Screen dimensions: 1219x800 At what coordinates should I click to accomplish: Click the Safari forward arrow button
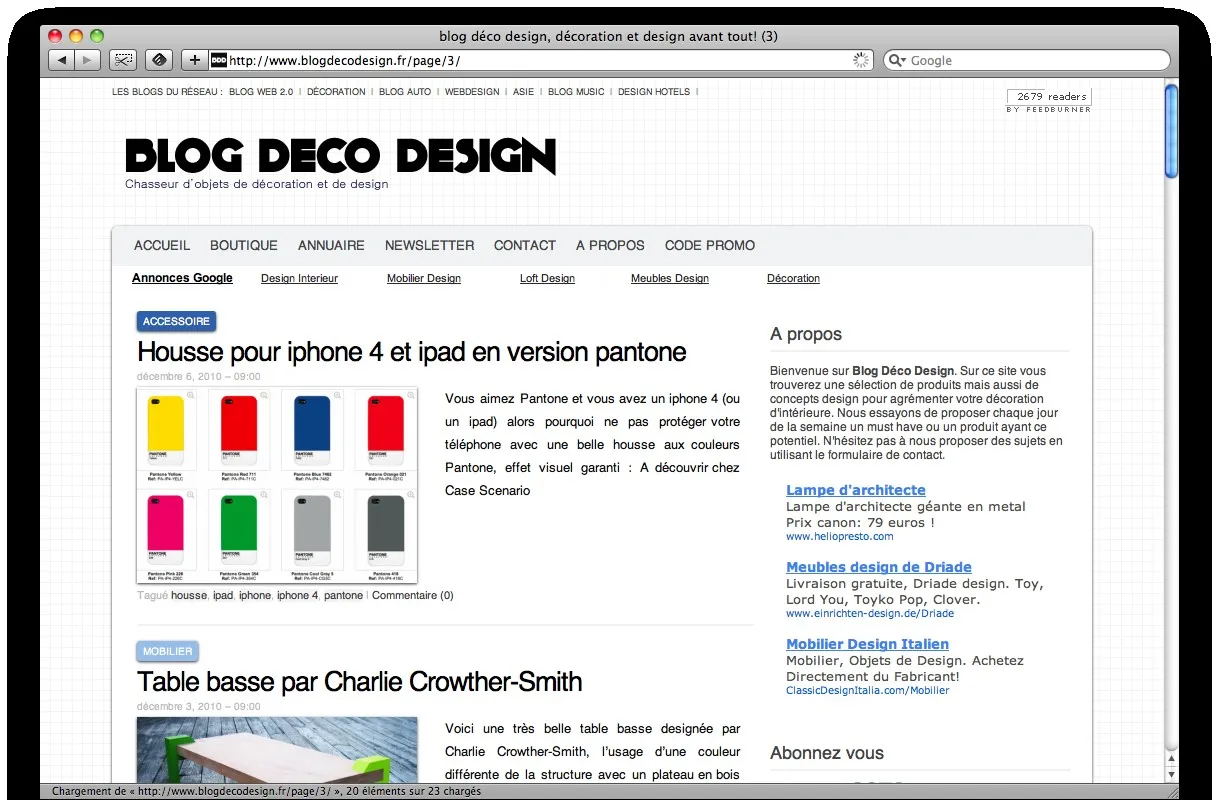coord(88,60)
